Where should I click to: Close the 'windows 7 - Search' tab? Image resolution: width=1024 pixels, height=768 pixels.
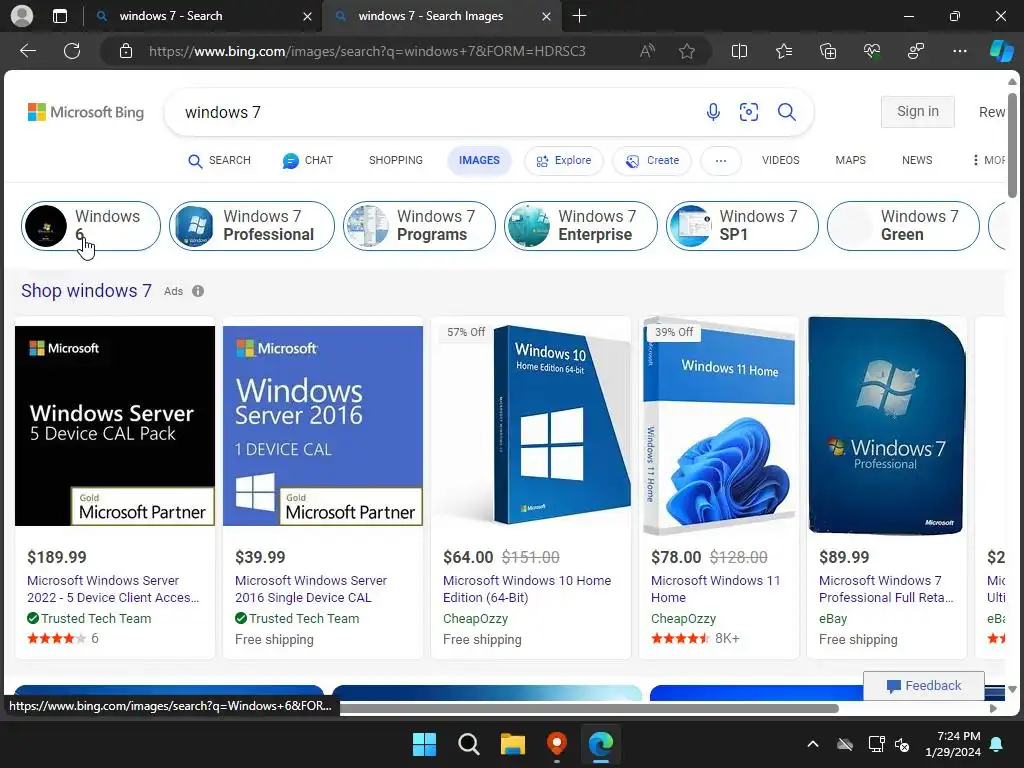click(307, 16)
